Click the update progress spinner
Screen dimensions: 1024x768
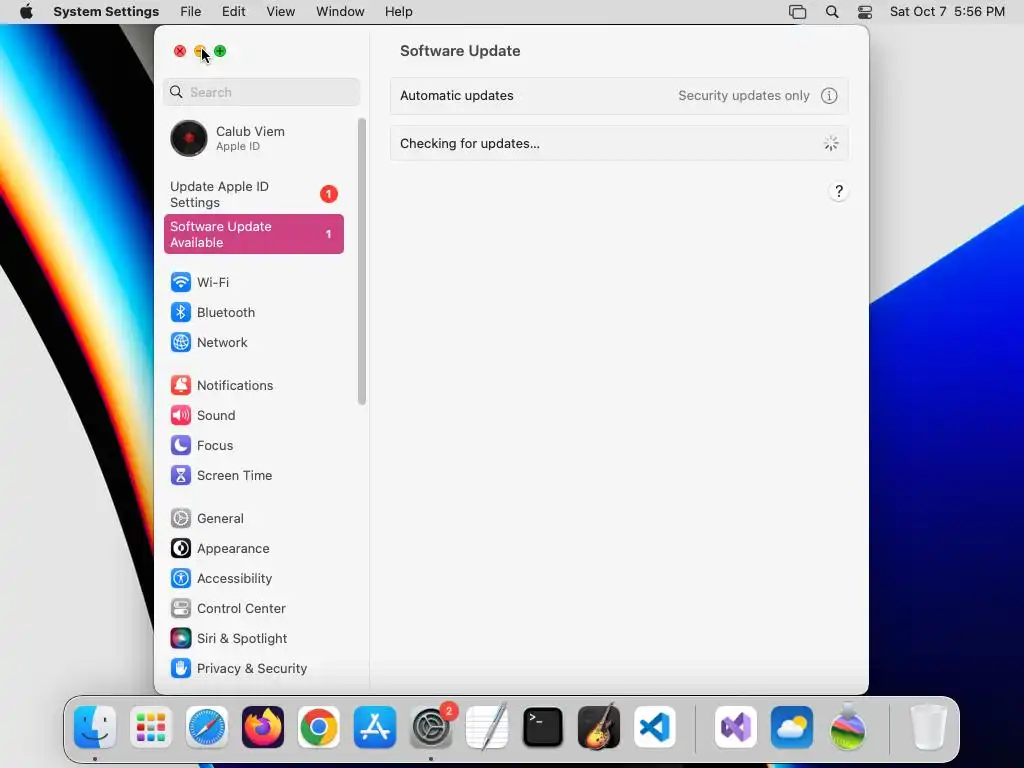(831, 144)
